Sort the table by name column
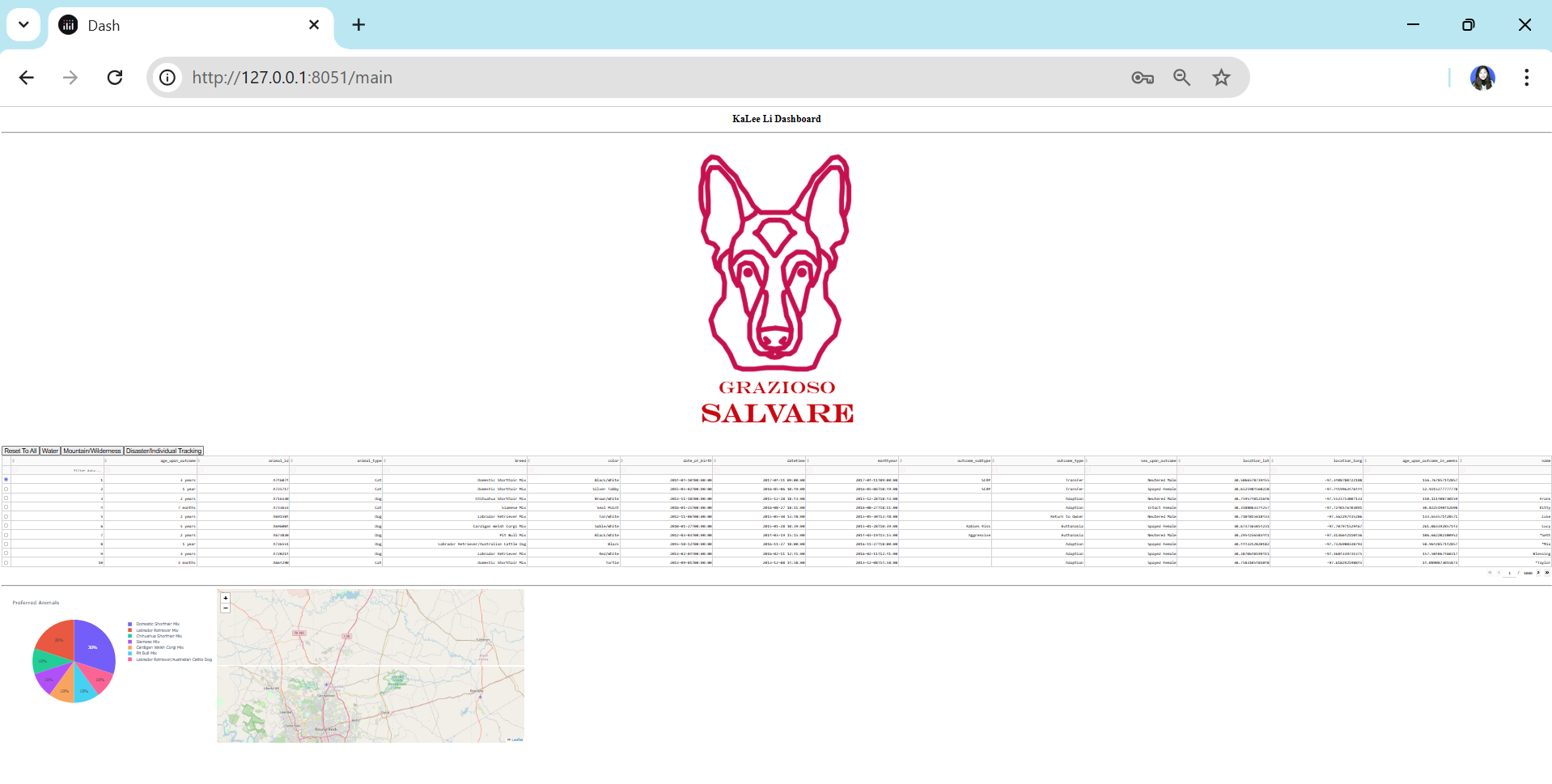This screenshot has height=784, width=1552. (1461, 460)
